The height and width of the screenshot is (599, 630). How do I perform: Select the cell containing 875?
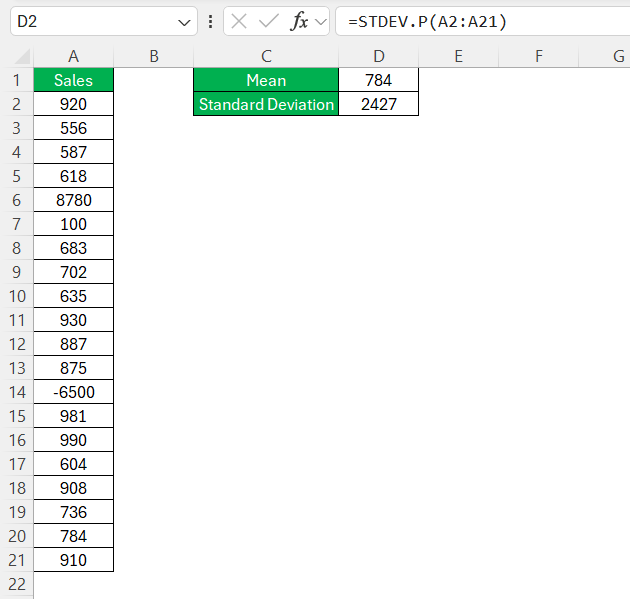click(x=74, y=368)
